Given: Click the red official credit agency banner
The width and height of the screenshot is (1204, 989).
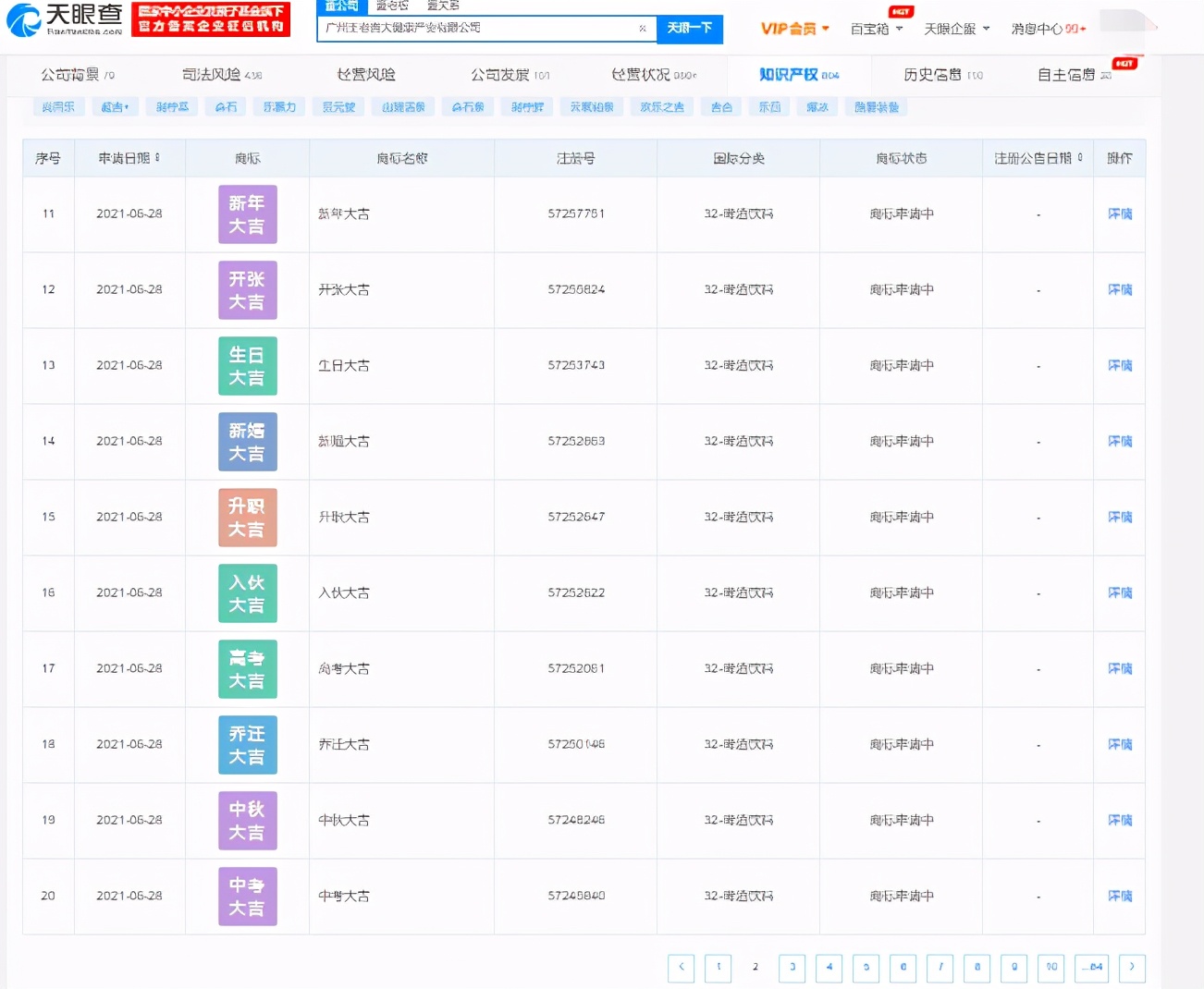Looking at the screenshot, I should pyautogui.click(x=211, y=18).
